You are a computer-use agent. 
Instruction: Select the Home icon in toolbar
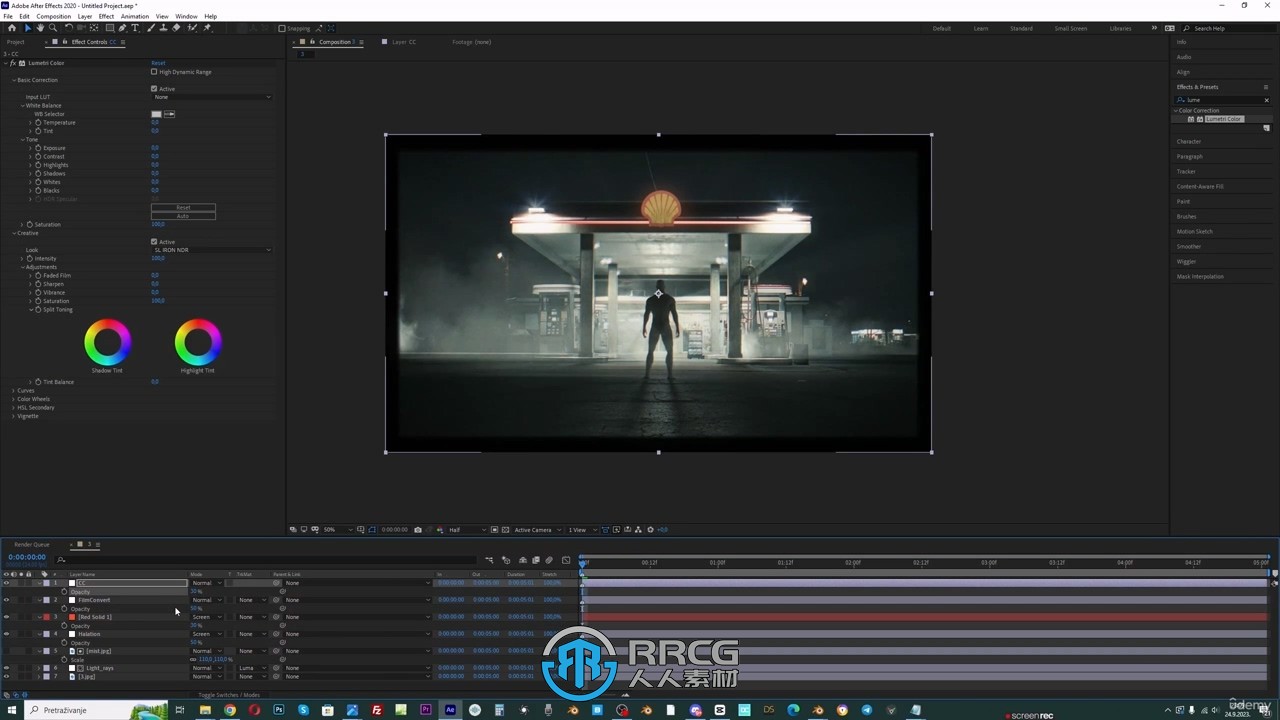12,28
